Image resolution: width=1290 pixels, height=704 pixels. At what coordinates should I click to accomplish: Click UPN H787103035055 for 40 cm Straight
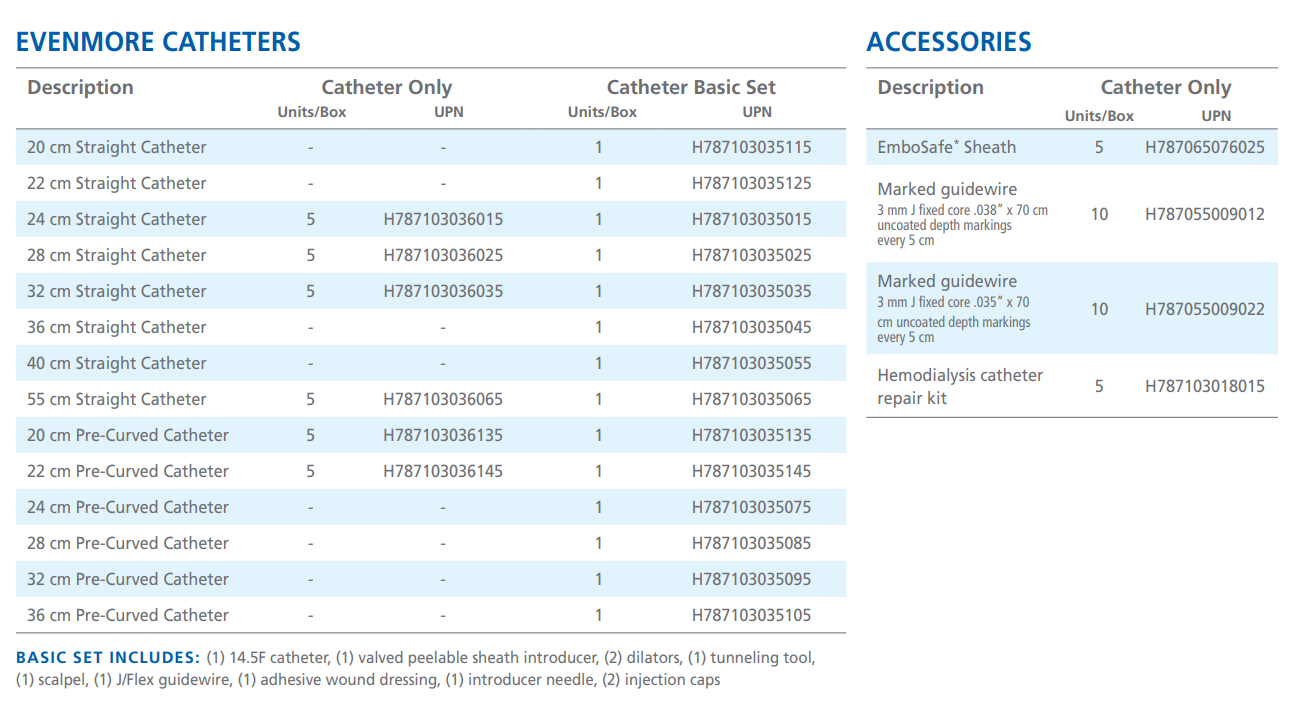coord(751,363)
